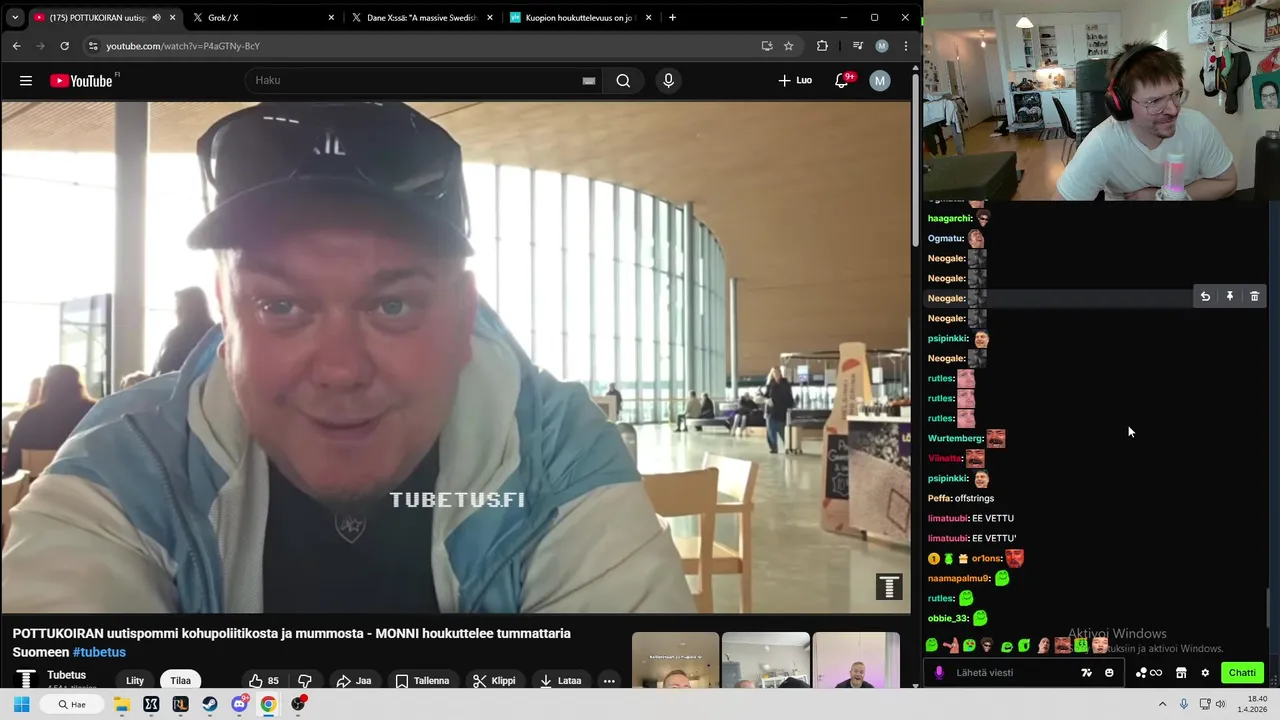Open the 7TV emote menu in chat
This screenshot has width=1280, height=720.
(x=1087, y=673)
